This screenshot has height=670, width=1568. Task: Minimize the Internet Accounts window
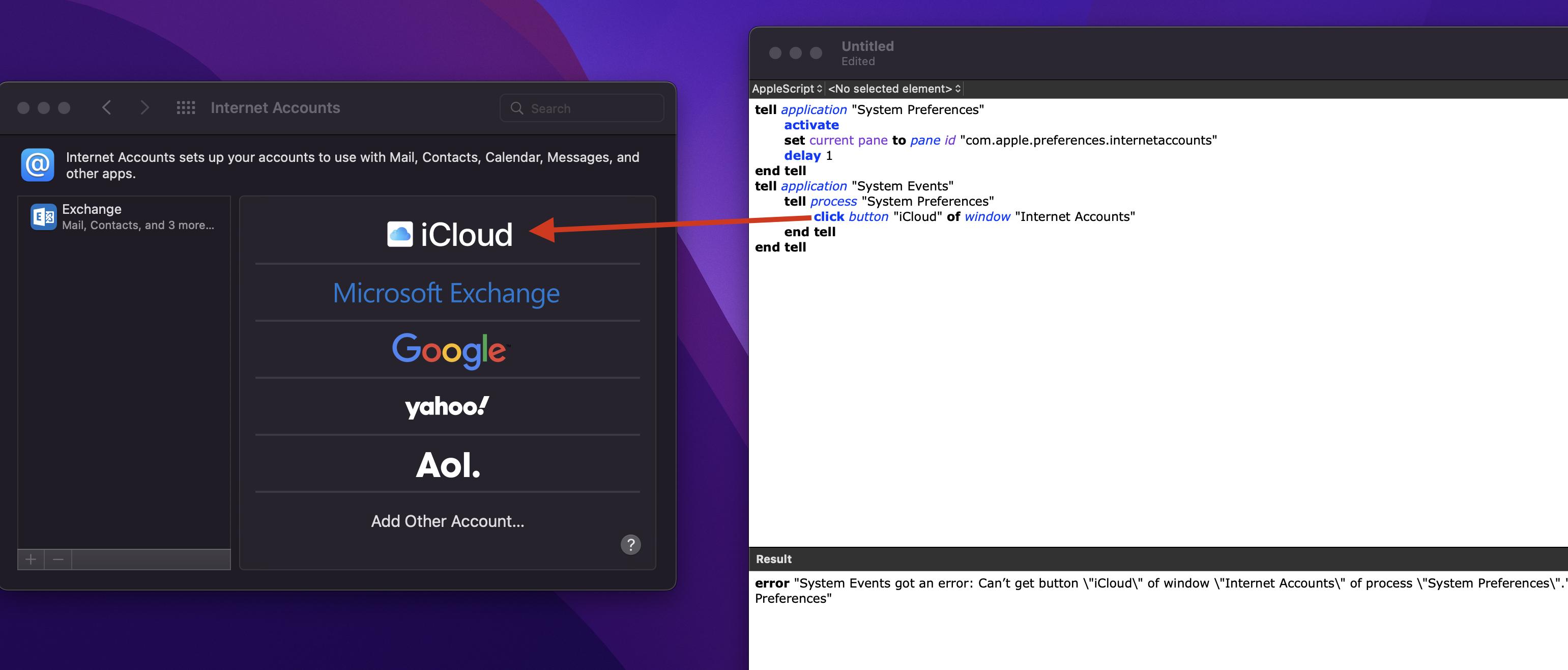coord(44,108)
